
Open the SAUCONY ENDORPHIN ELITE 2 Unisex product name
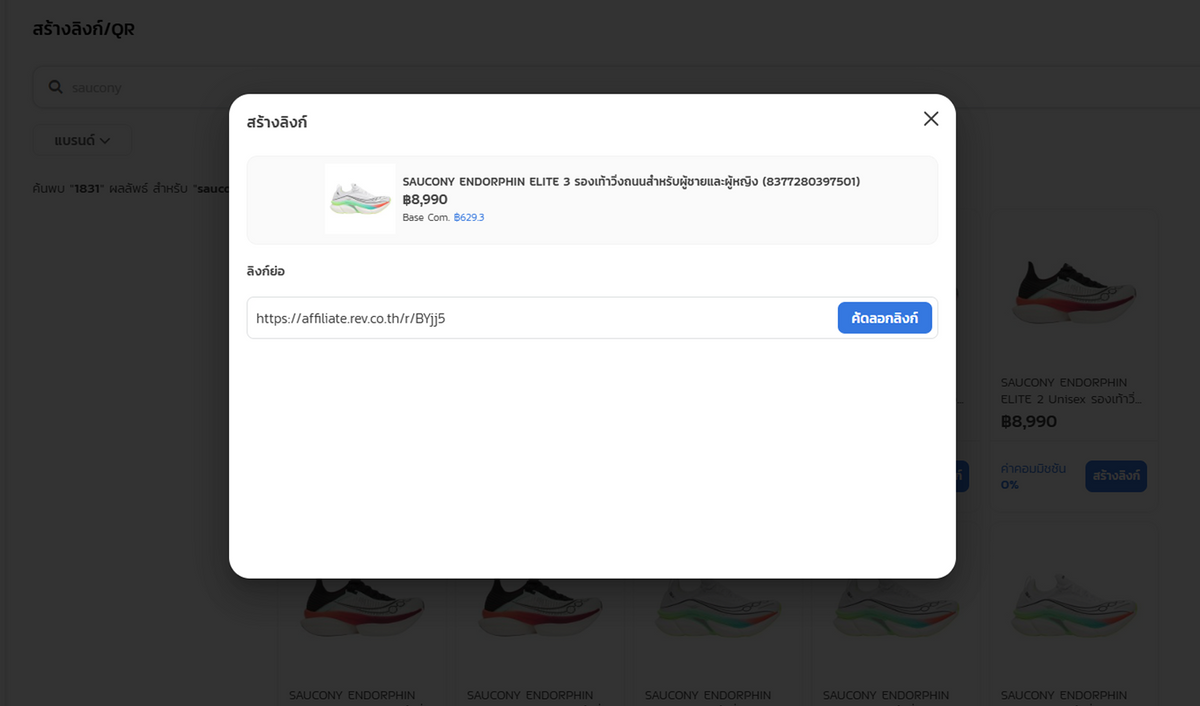pyautogui.click(x=1073, y=390)
